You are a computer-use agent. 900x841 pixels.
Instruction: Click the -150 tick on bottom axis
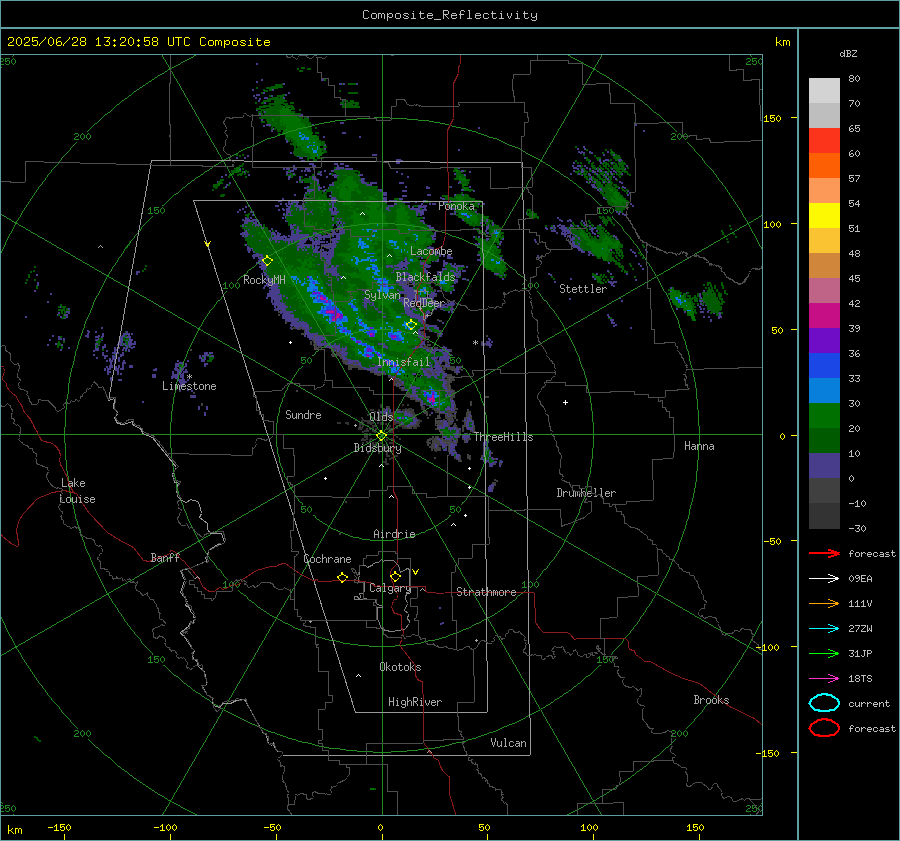[x=59, y=827]
